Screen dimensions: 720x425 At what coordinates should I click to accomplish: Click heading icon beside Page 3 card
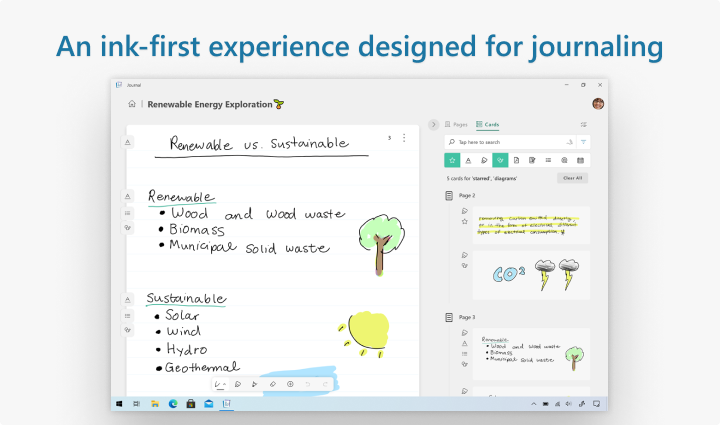coord(465,343)
